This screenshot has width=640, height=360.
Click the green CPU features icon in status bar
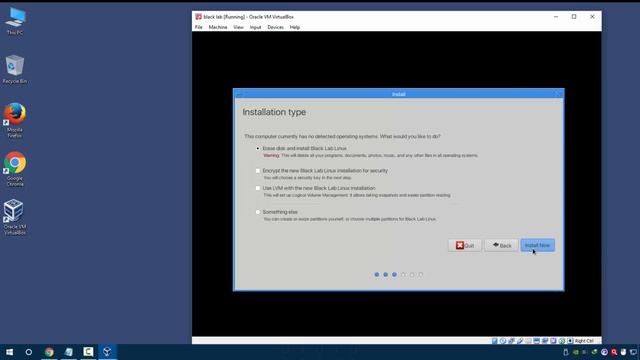click(562, 341)
